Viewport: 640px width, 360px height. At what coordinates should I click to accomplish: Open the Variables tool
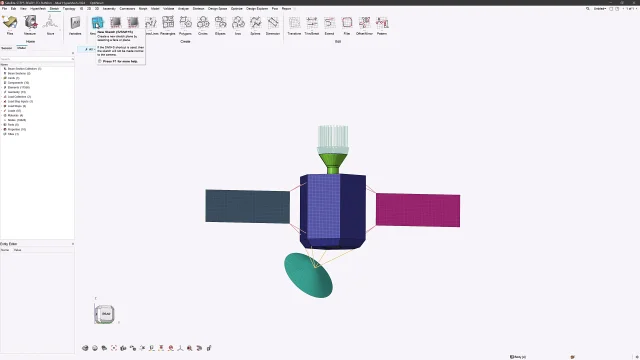click(x=75, y=25)
